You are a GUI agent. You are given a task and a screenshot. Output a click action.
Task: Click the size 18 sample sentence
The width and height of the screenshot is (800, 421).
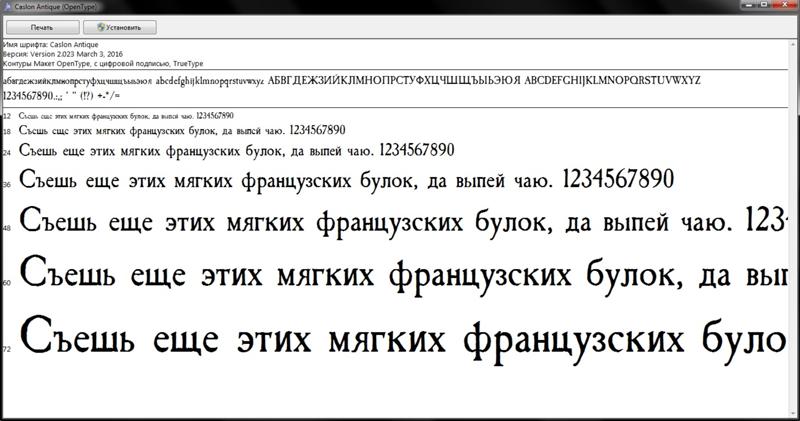point(182,130)
